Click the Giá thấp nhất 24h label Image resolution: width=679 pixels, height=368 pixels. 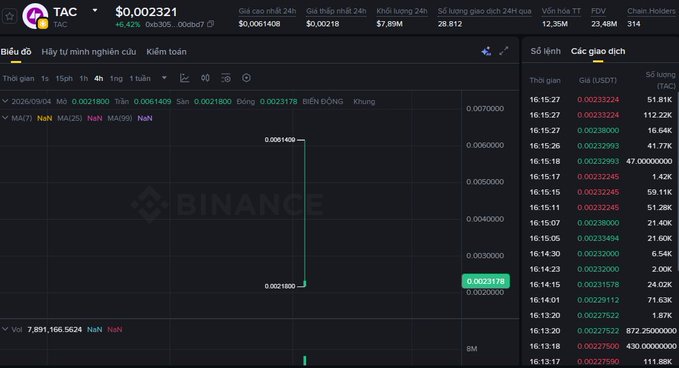336,11
